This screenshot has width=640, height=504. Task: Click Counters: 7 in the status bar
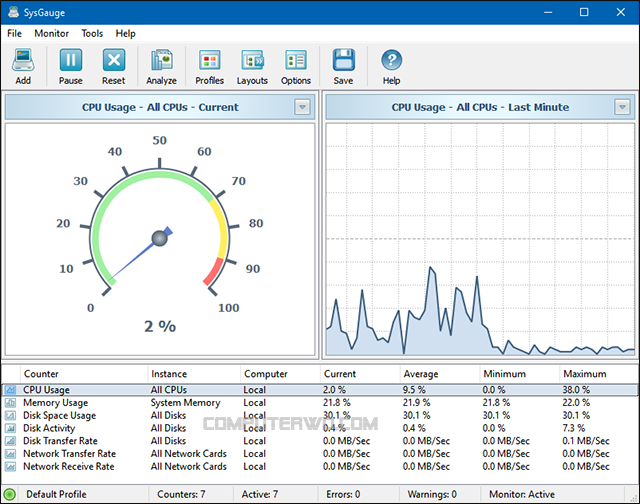pyautogui.click(x=181, y=494)
